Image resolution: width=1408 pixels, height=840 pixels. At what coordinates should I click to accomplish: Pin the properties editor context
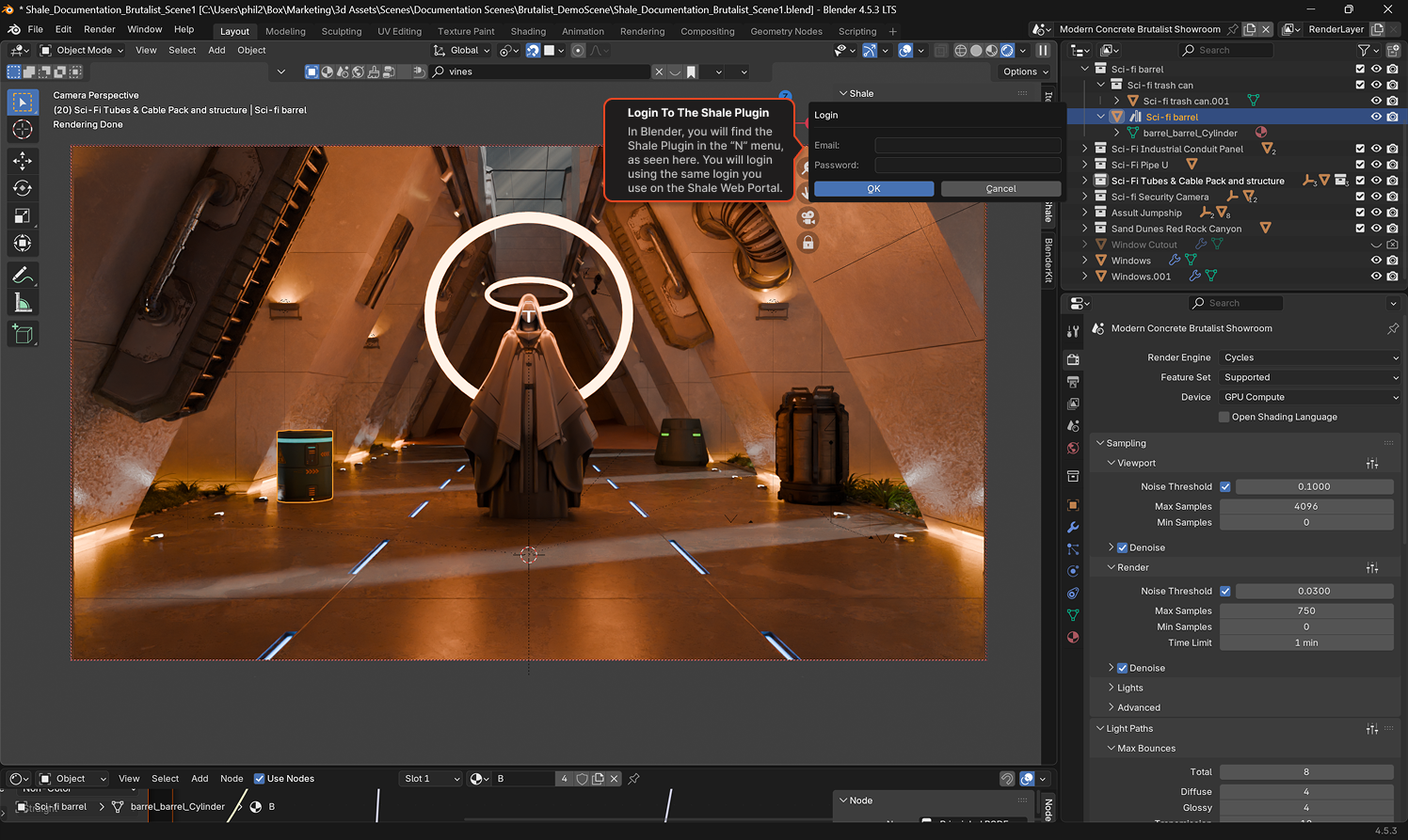click(1393, 328)
